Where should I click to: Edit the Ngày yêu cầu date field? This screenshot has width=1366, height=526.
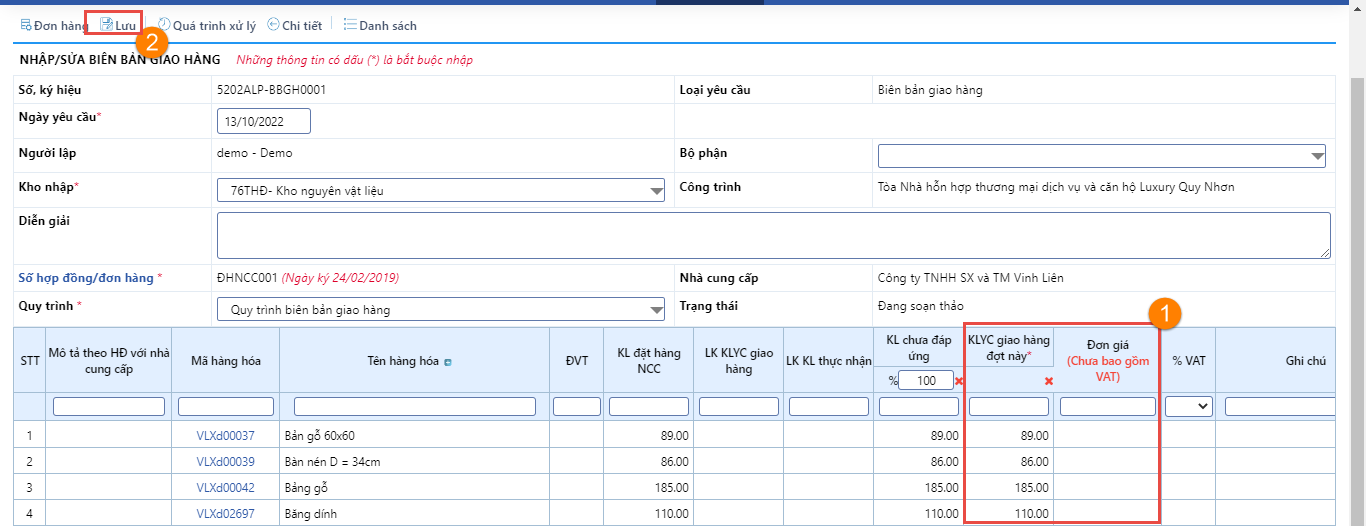coord(264,121)
